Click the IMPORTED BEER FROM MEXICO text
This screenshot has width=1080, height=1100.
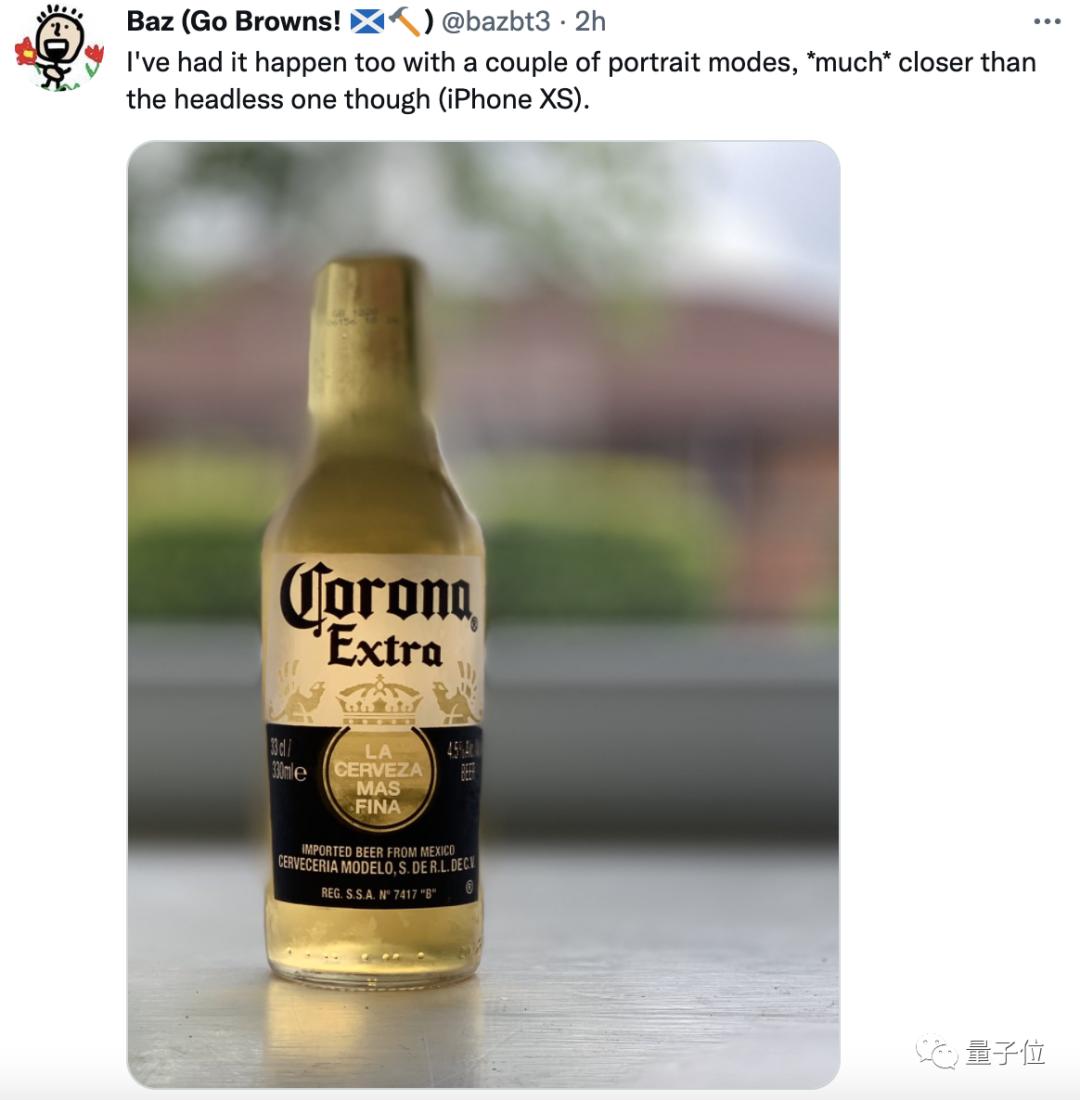(x=378, y=851)
